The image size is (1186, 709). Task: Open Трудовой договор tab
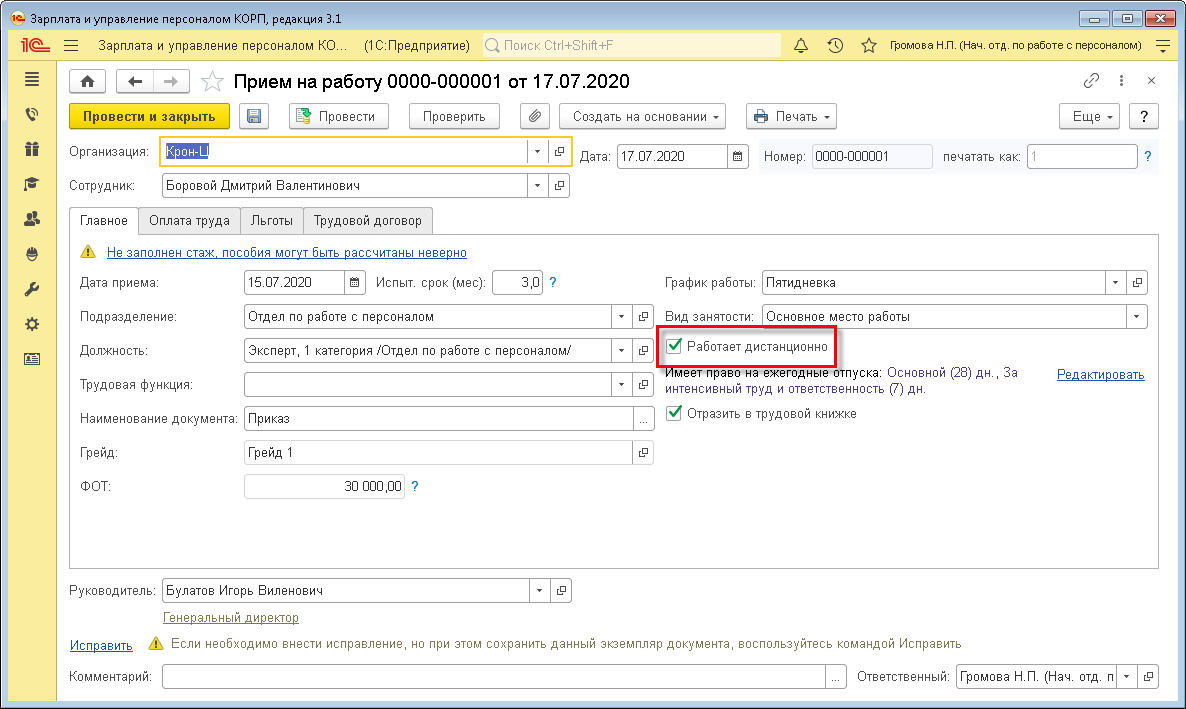[368, 221]
